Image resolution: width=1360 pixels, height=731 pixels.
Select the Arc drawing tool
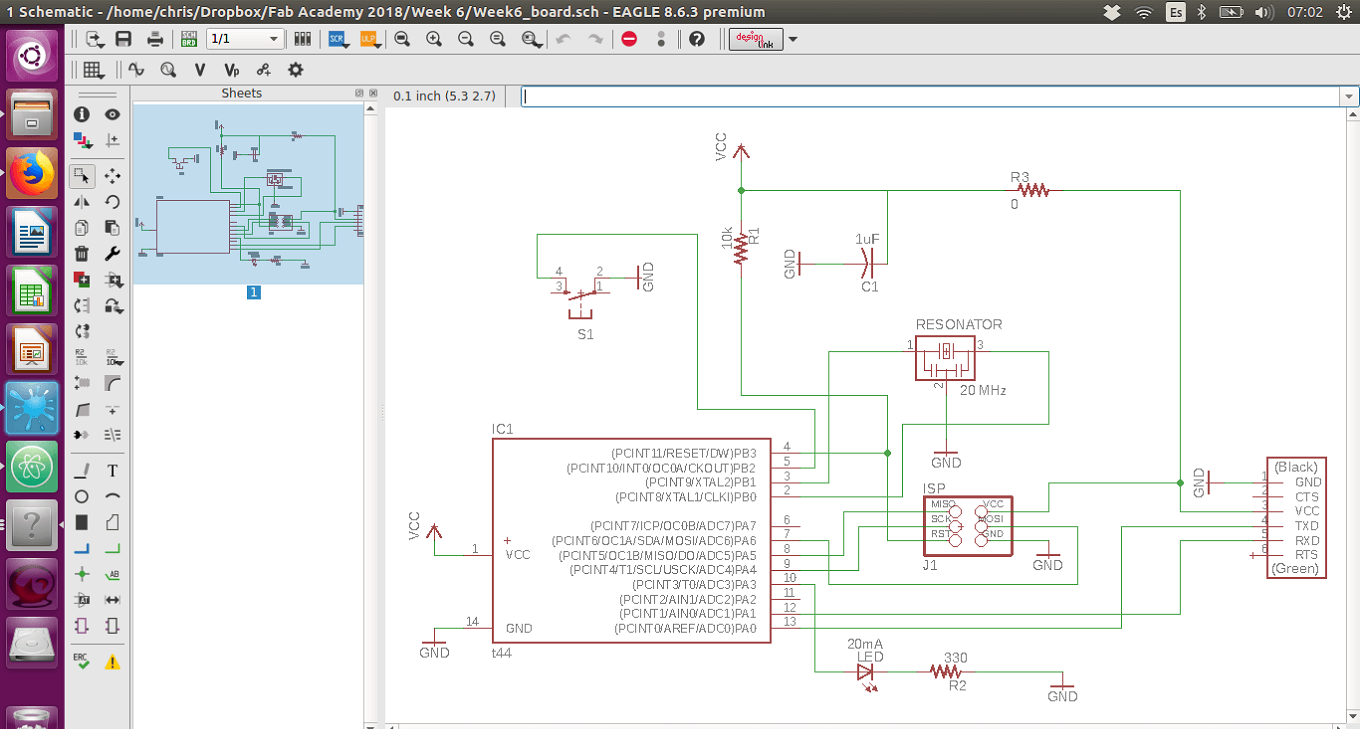112,497
